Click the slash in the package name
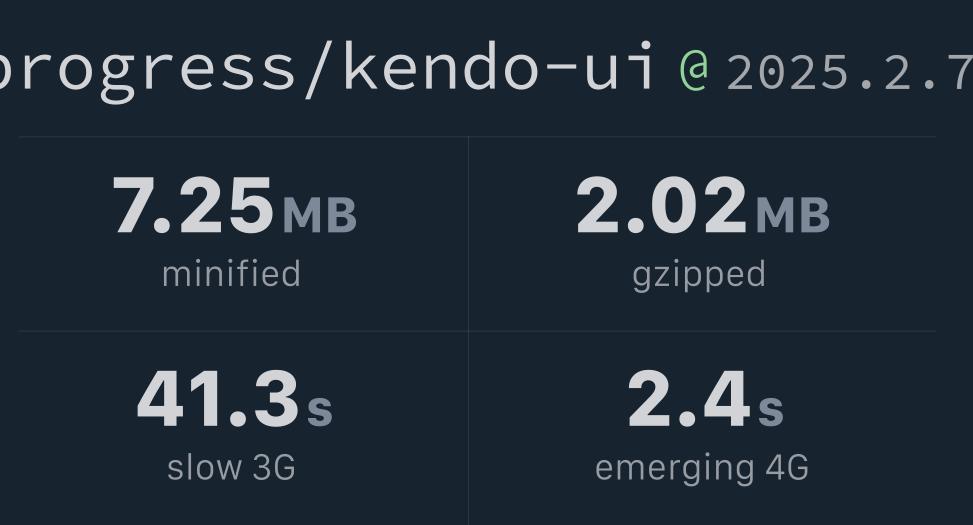 point(320,70)
